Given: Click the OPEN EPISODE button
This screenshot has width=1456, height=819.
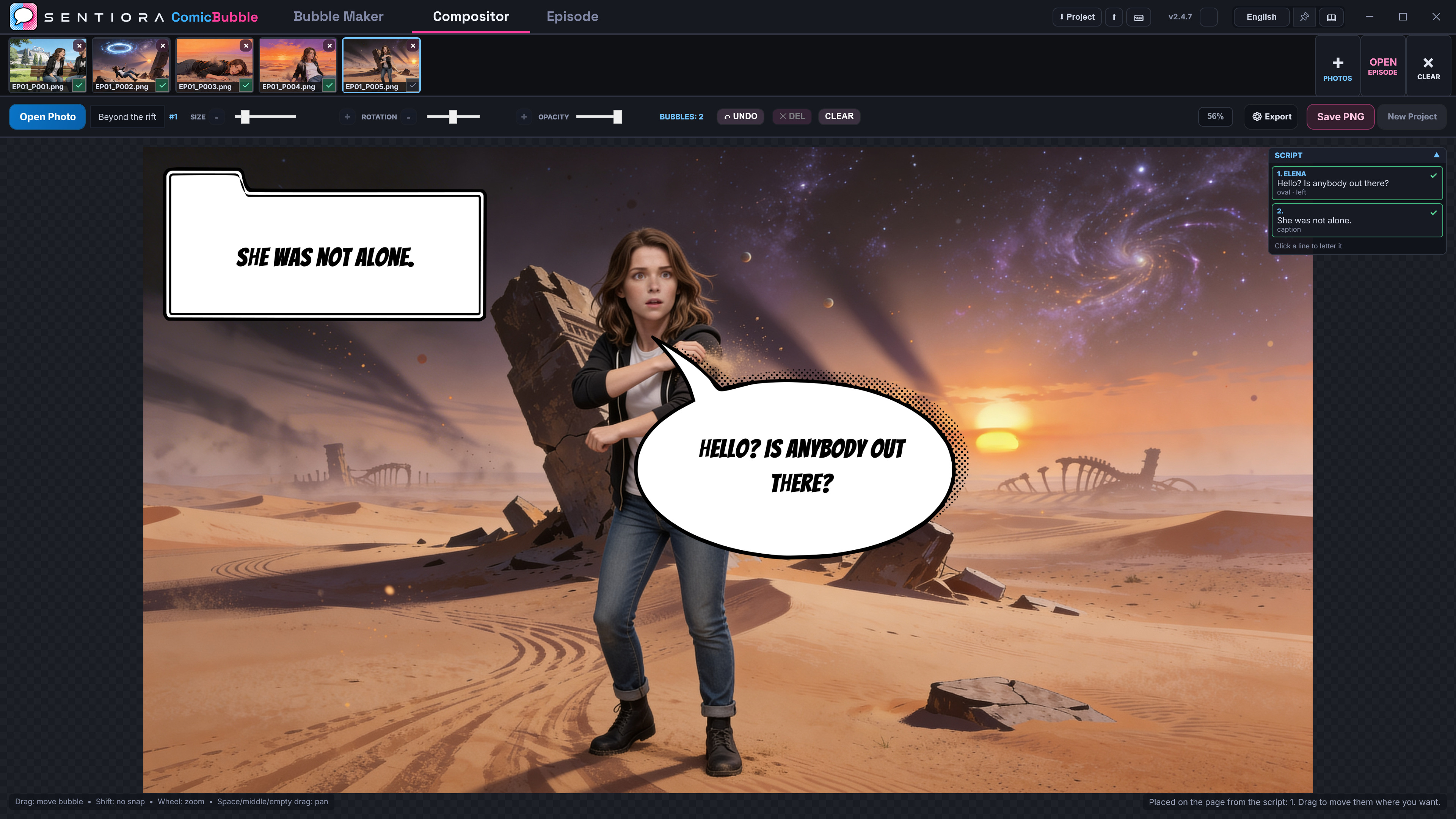Looking at the screenshot, I should [1382, 67].
